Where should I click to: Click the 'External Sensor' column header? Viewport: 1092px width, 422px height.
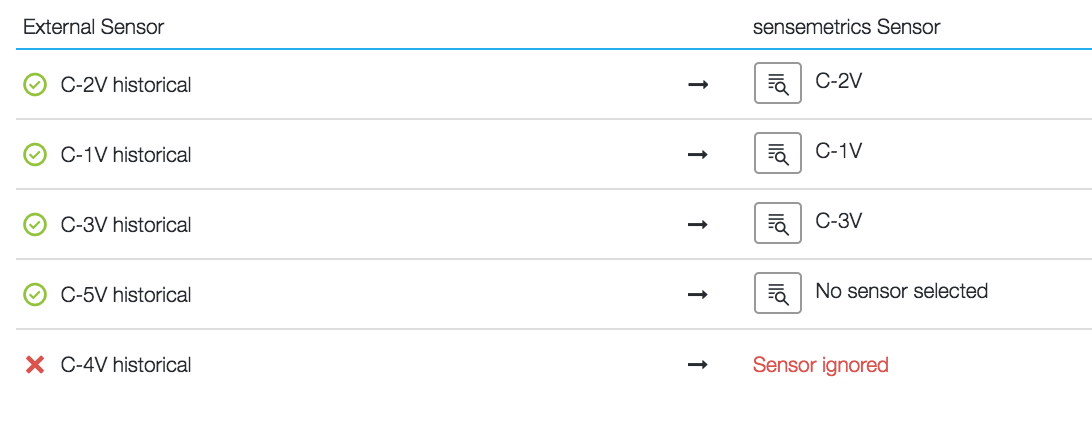tap(93, 27)
